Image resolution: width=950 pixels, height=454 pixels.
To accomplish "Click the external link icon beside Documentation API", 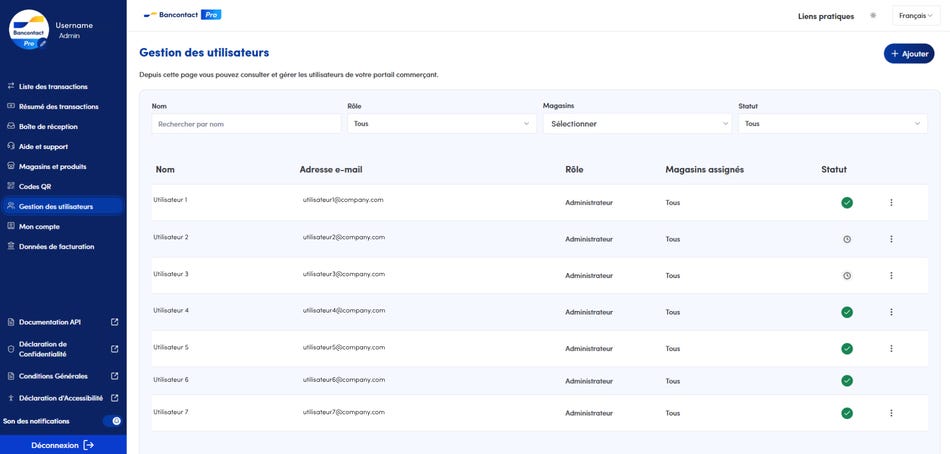I will (x=114, y=322).
